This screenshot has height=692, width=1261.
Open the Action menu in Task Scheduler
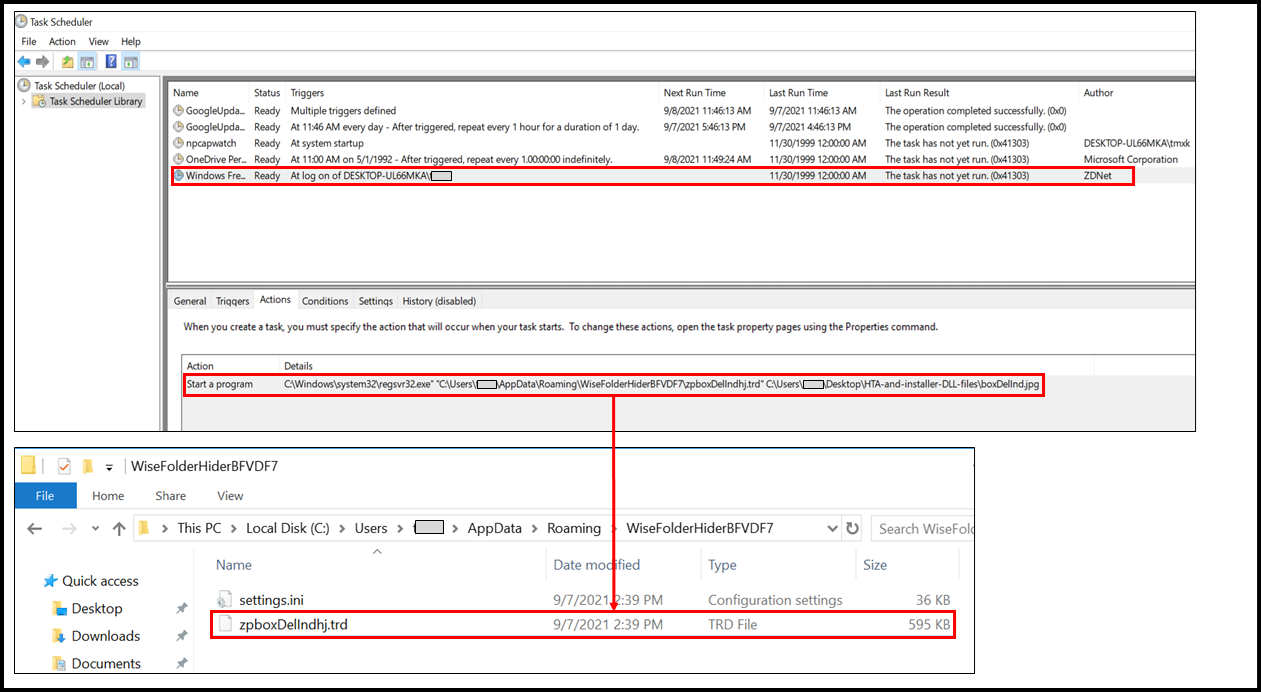click(62, 41)
